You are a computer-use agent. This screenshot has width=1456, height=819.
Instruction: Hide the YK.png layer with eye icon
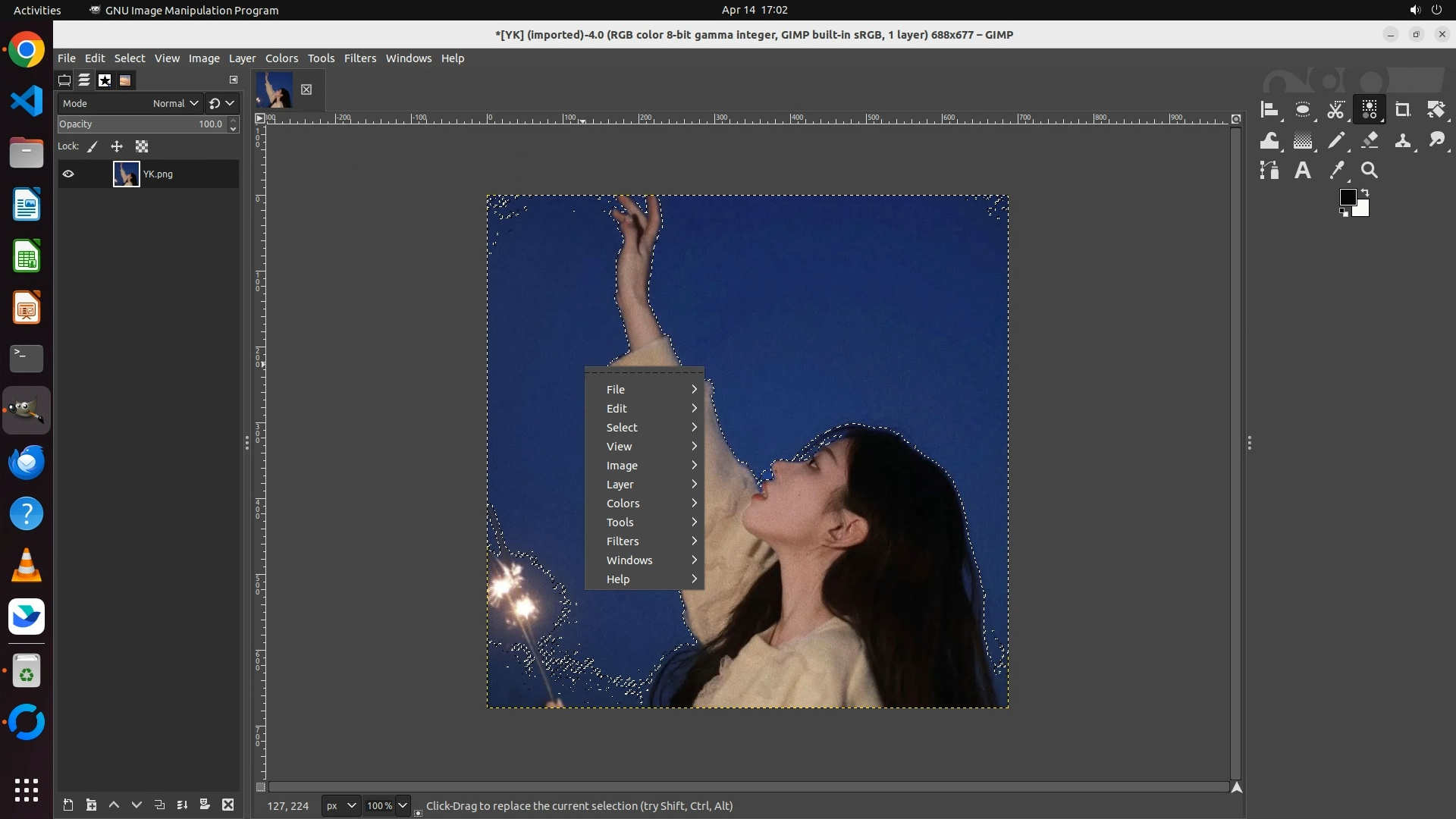(68, 174)
